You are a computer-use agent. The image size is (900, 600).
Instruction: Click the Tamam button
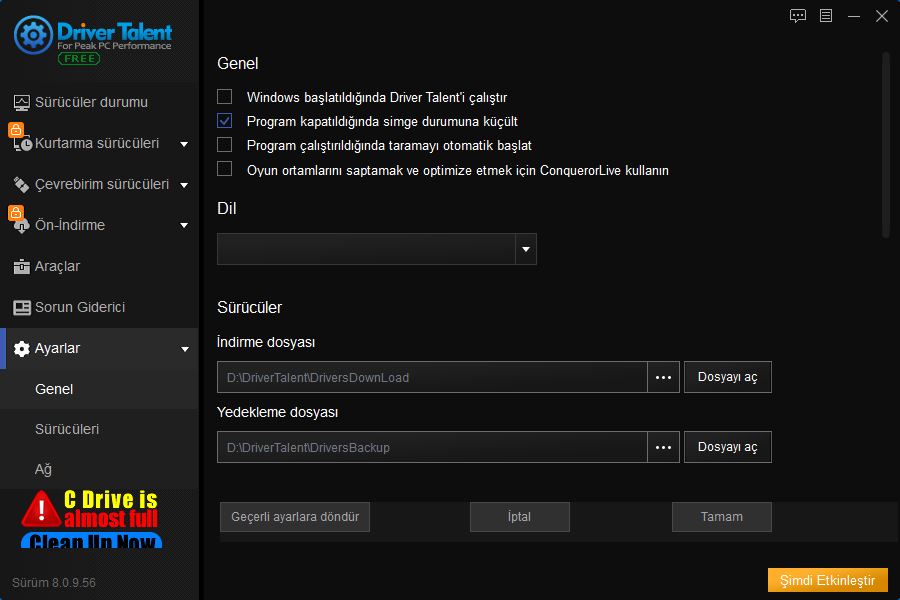point(722,517)
